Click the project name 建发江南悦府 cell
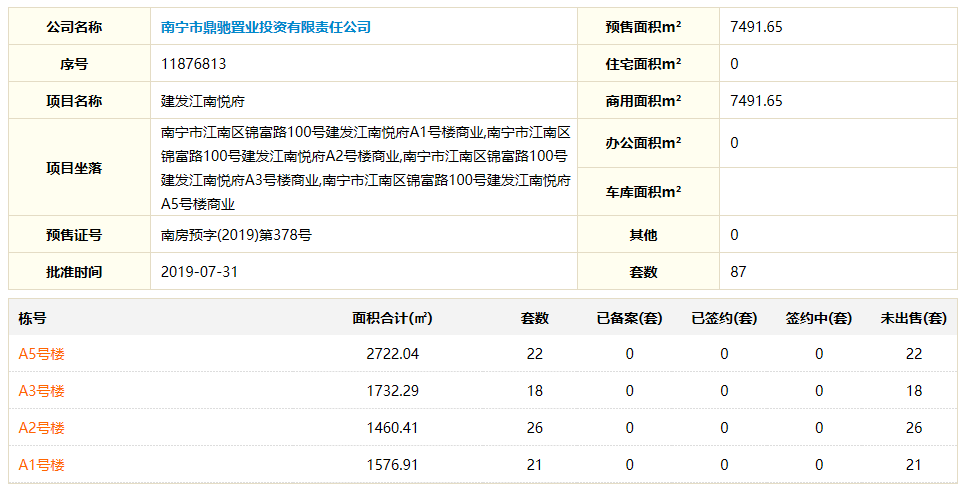966x492 pixels. pyautogui.click(x=203, y=101)
